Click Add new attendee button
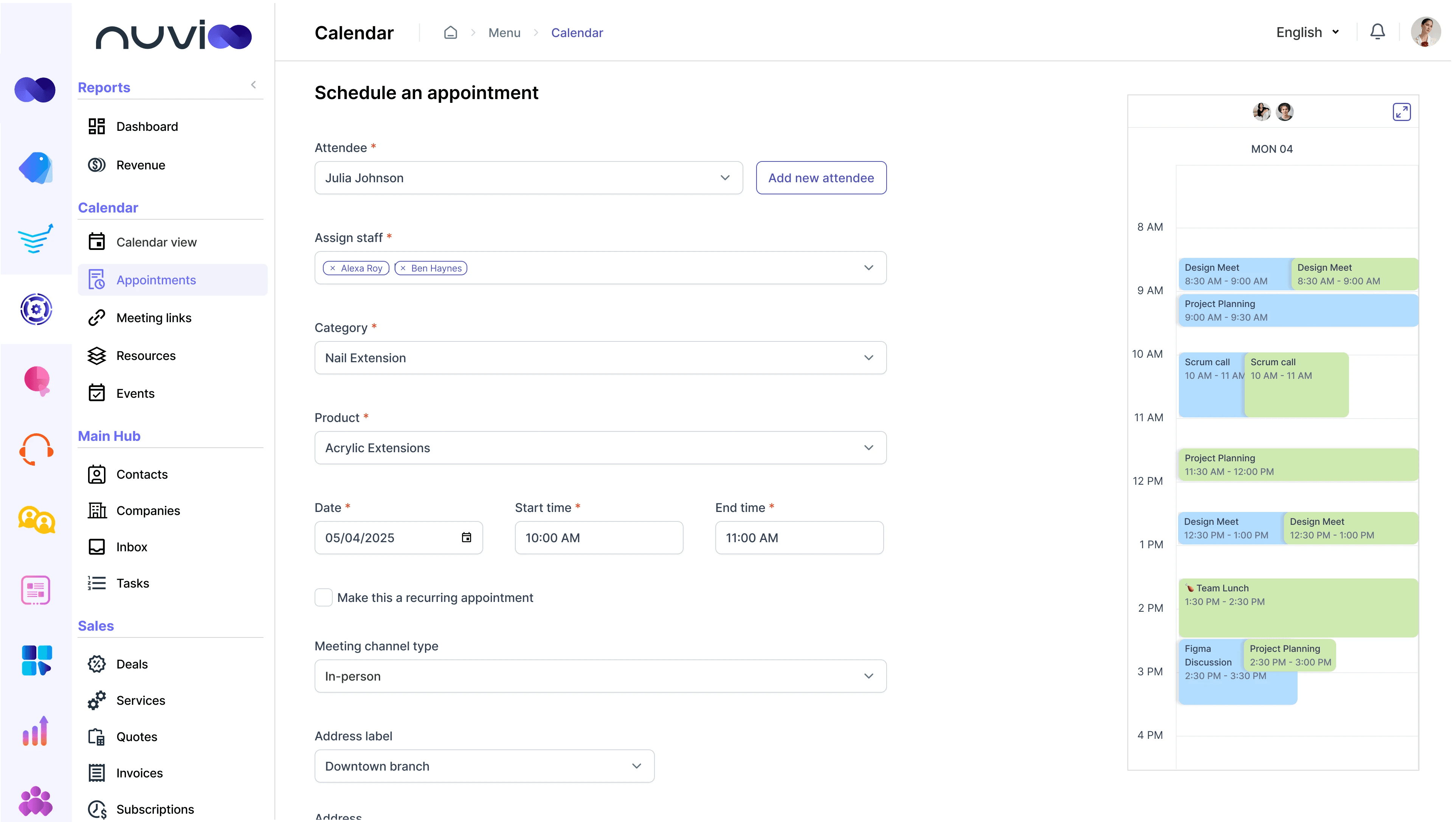This screenshot has width=1456, height=822. pos(821,178)
